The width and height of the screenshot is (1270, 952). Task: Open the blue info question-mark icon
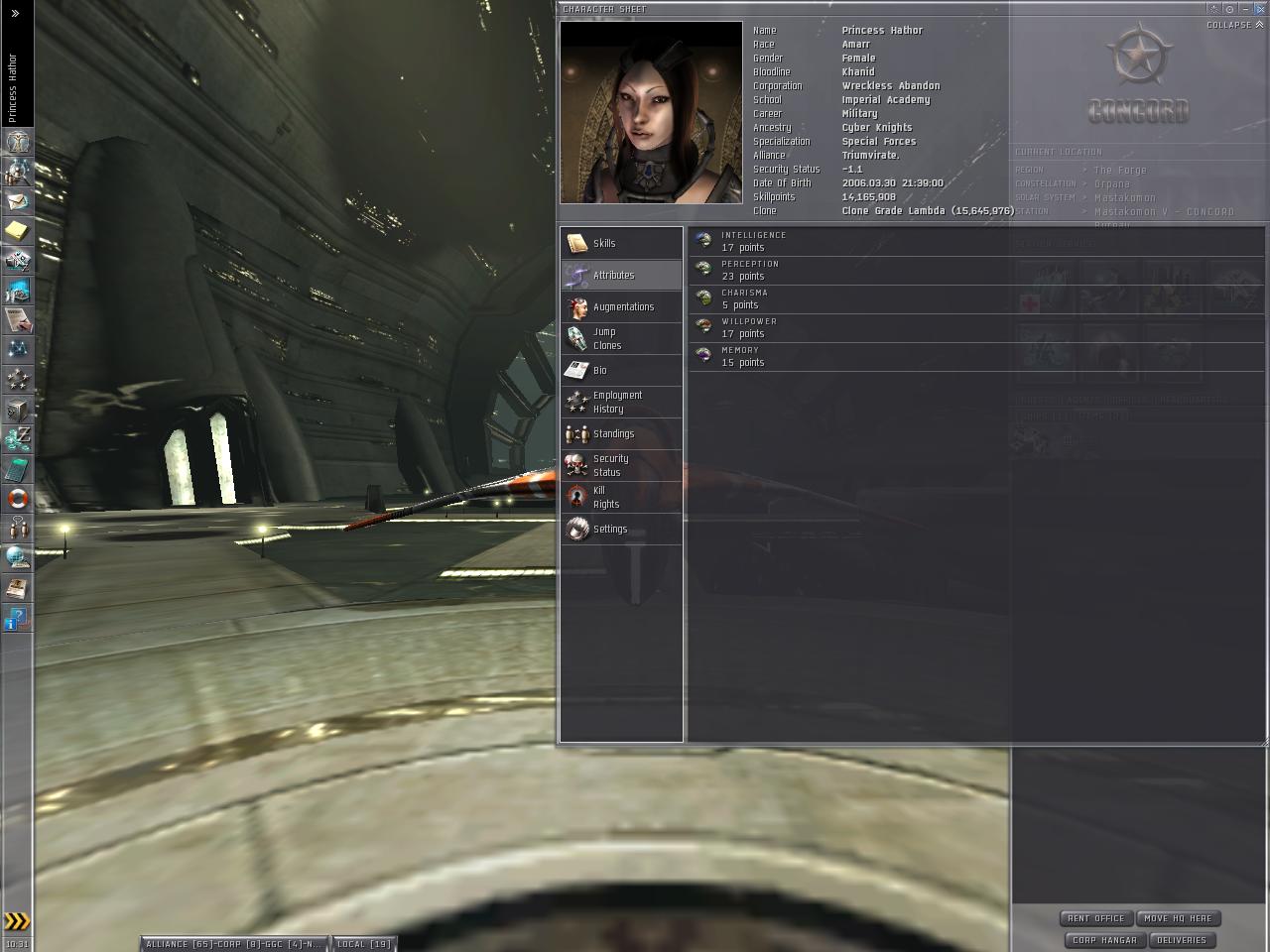(x=17, y=619)
